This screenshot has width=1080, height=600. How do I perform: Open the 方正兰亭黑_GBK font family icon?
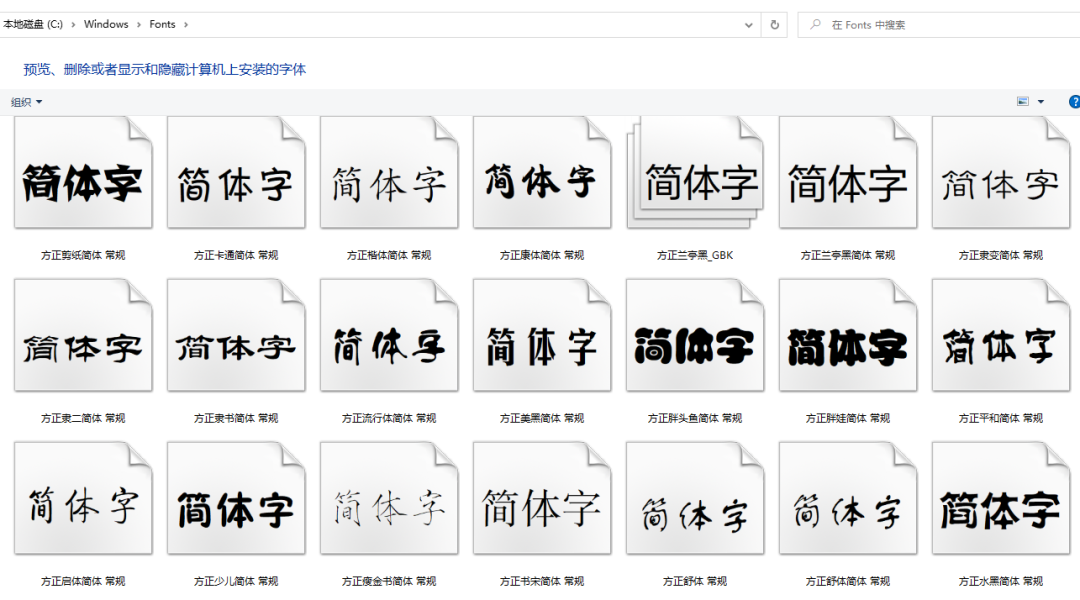[695, 172]
